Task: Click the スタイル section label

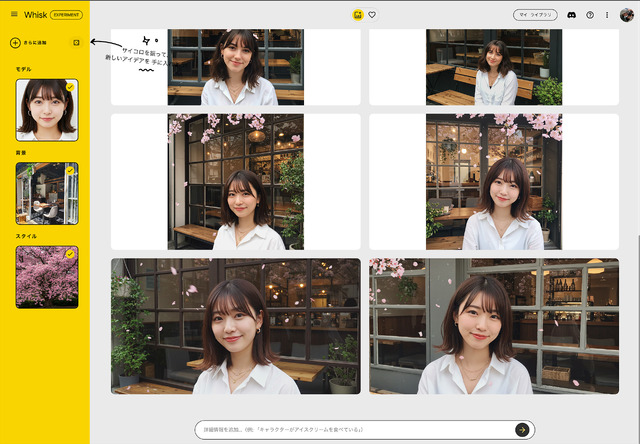Action: [26, 236]
